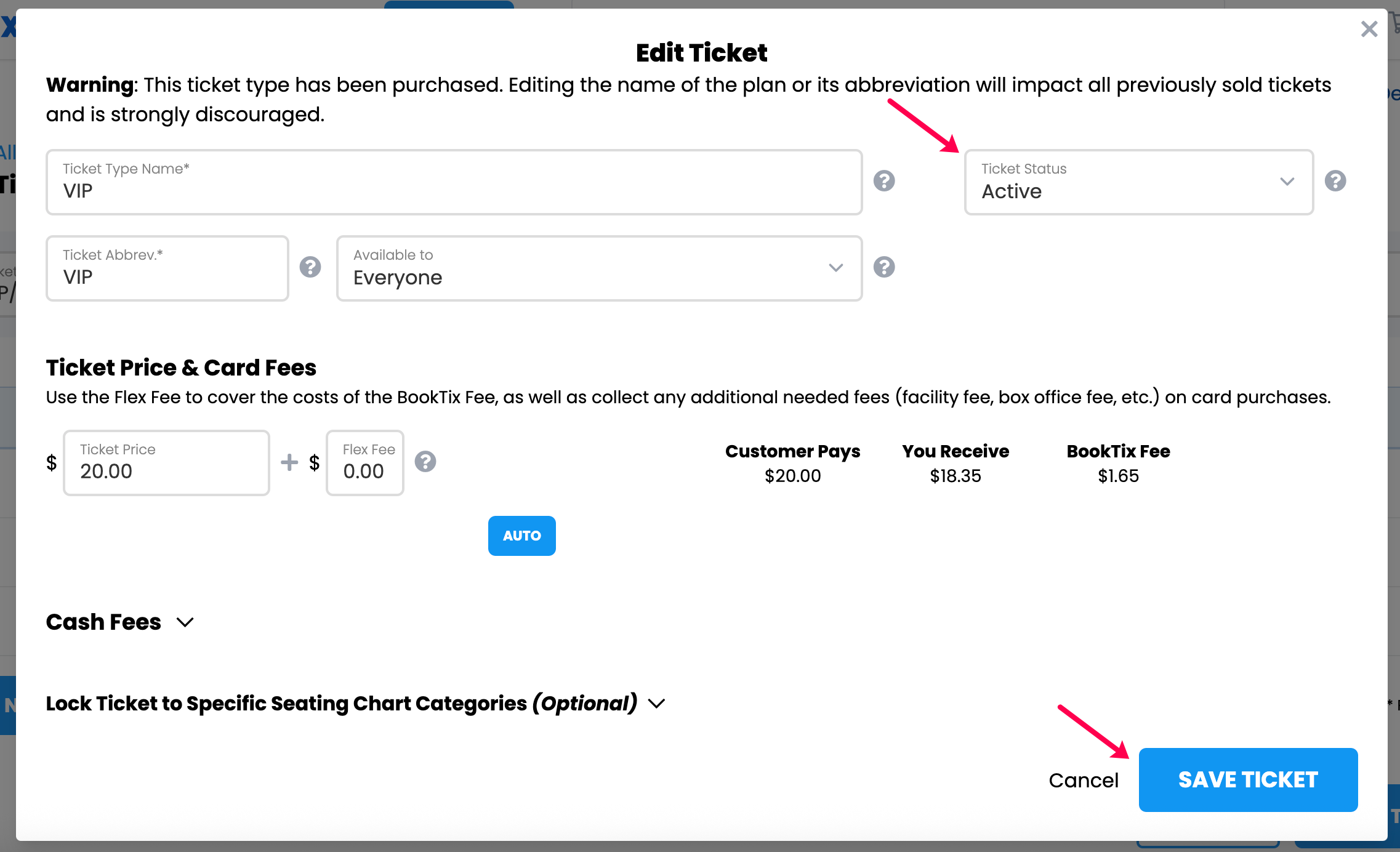Click help icon beside Ticket Status
Viewport: 1400px width, 852px height.
pyautogui.click(x=1335, y=181)
